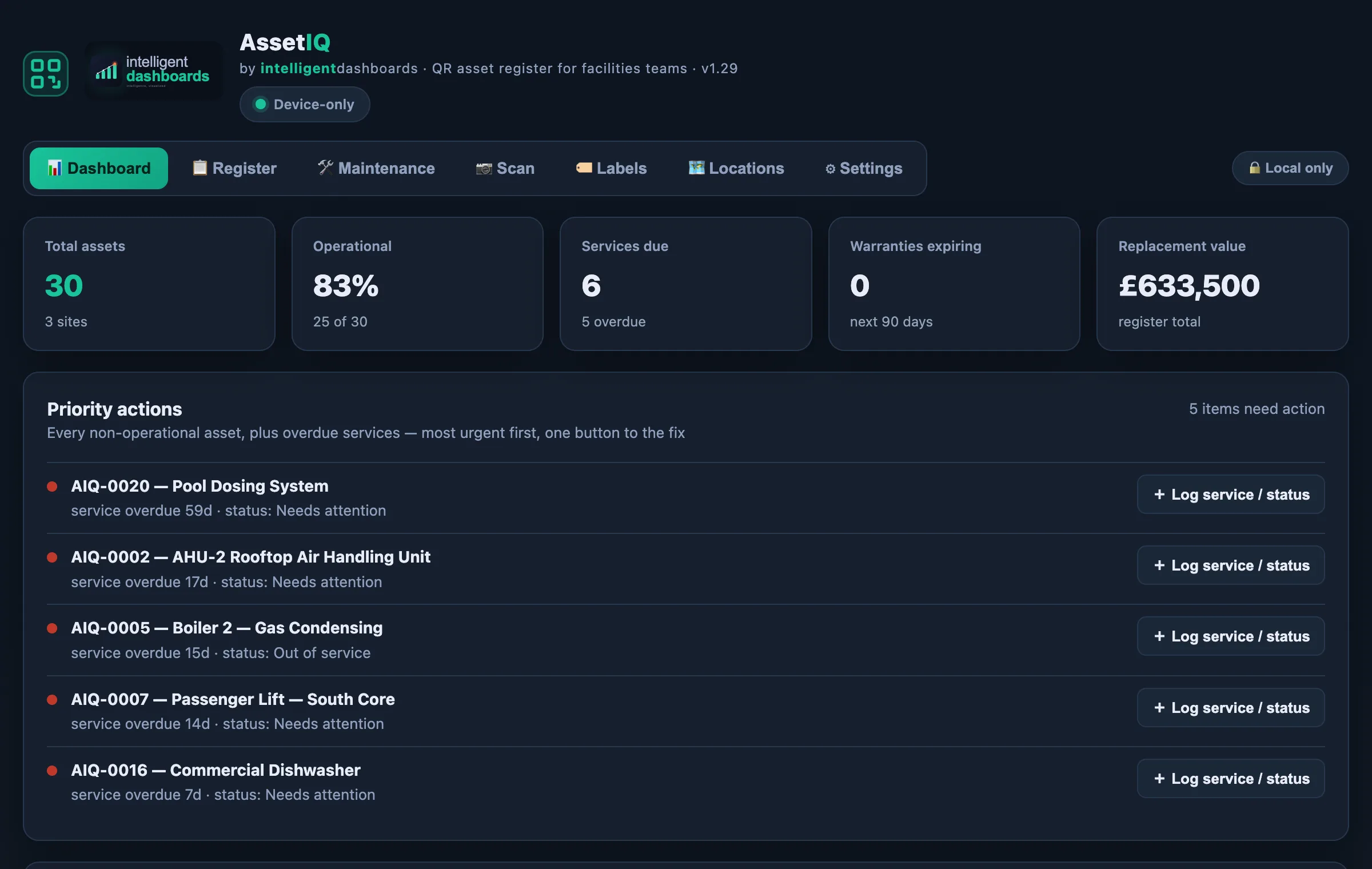Log service for Boiler 2 Gas Condensing
This screenshot has height=869, width=1372.
(x=1231, y=636)
